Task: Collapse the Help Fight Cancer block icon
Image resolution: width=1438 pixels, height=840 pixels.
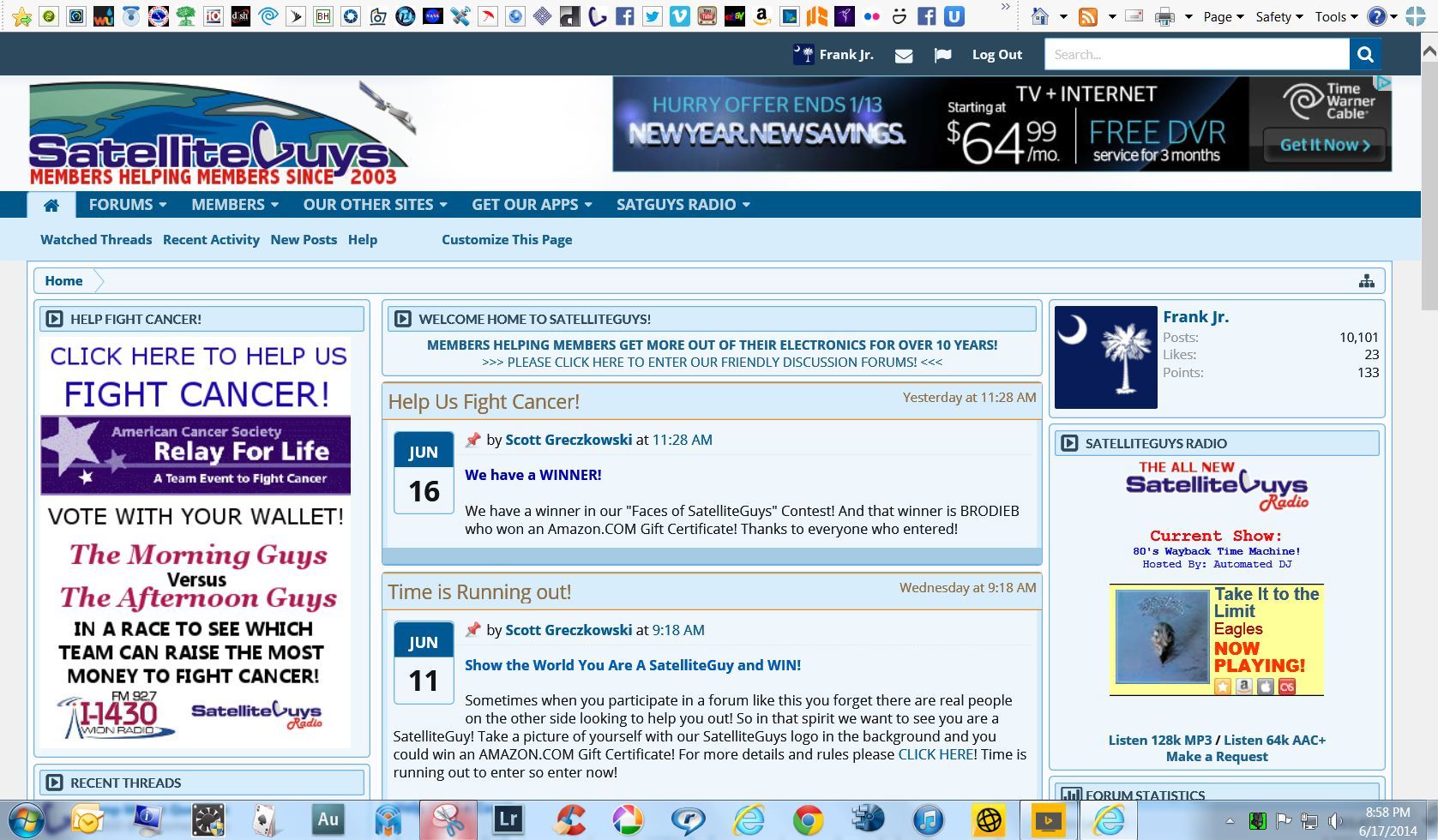Action: coord(54,319)
